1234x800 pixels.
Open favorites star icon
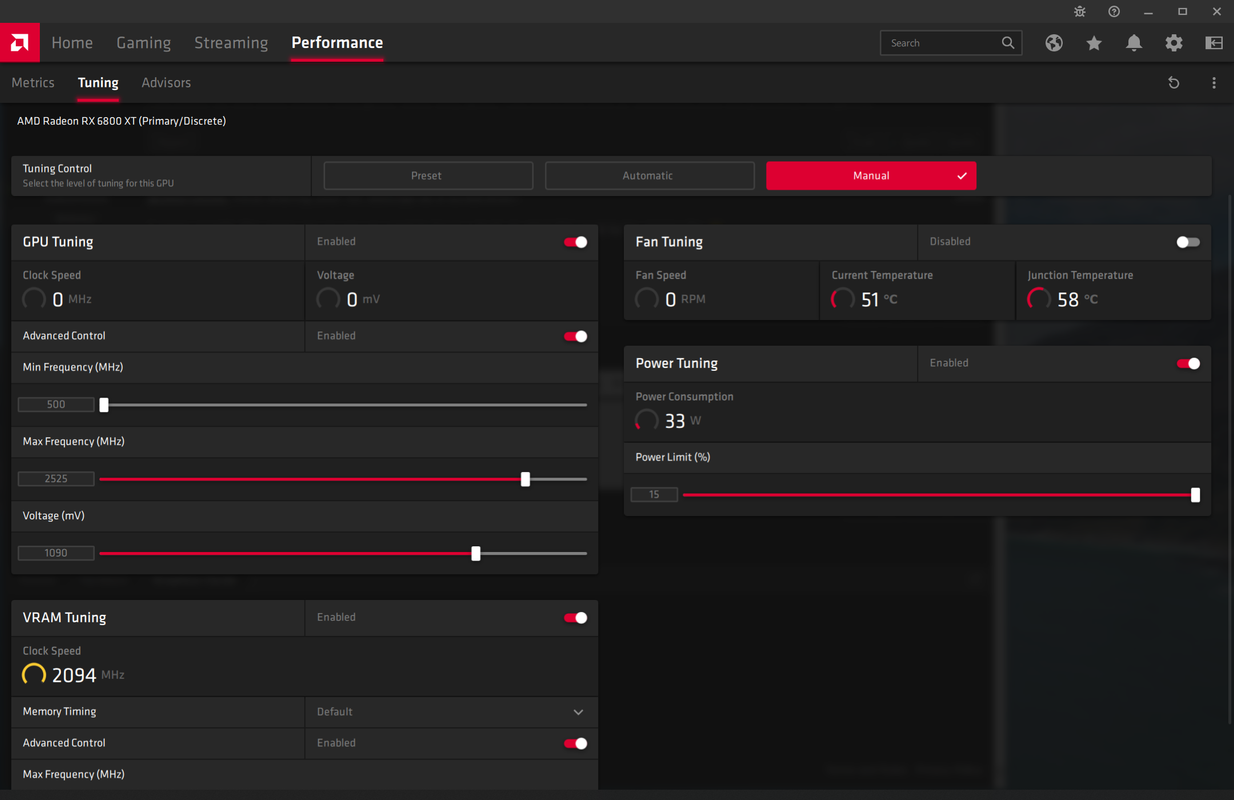tap(1094, 43)
